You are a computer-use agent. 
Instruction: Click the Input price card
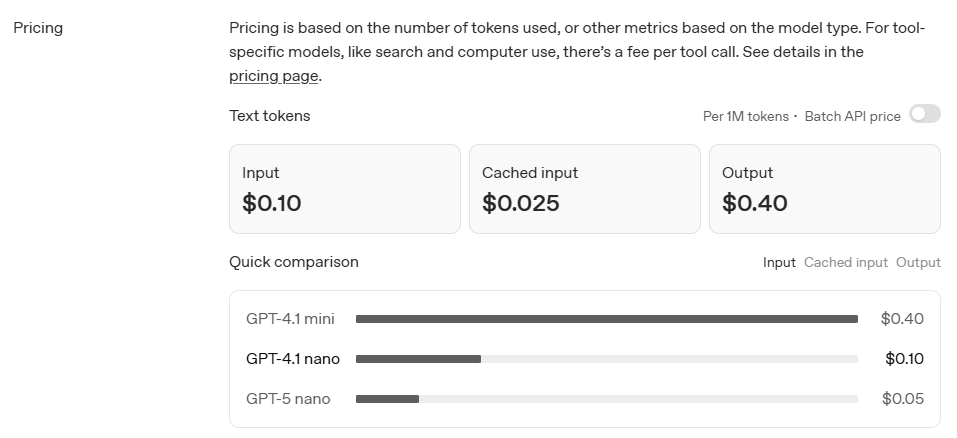pos(344,189)
